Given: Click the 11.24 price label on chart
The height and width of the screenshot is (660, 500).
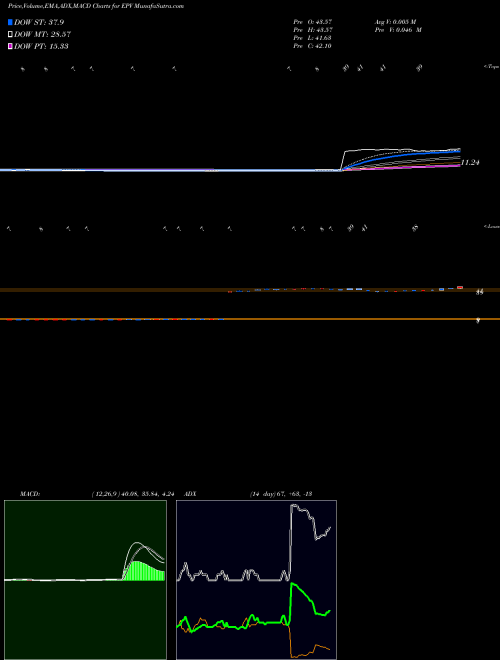Looking at the screenshot, I should 470,162.
